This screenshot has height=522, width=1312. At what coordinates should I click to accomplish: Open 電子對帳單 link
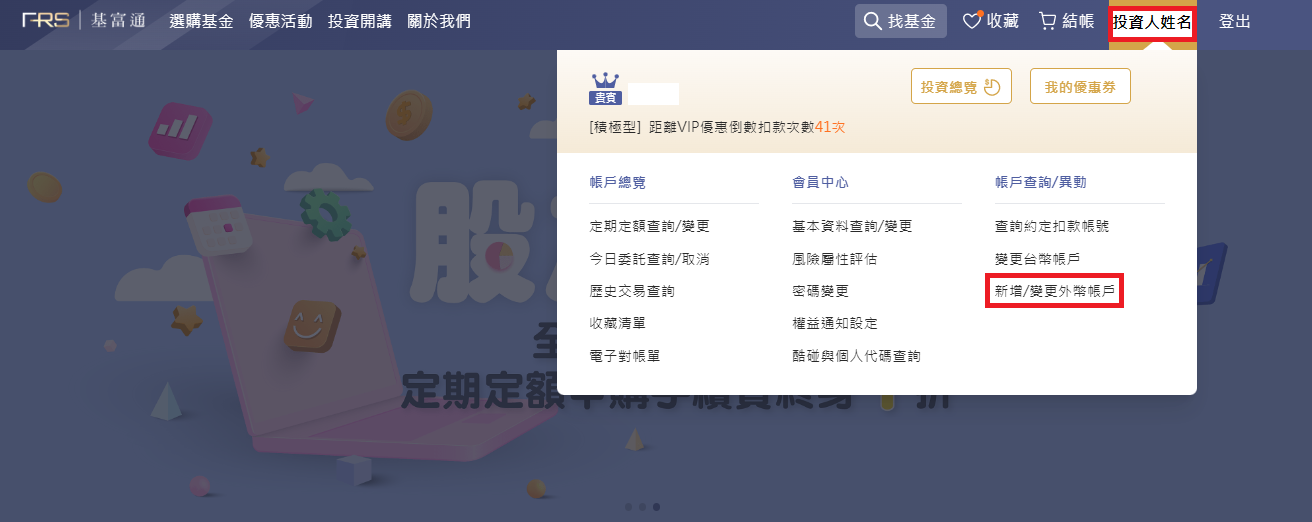point(625,356)
